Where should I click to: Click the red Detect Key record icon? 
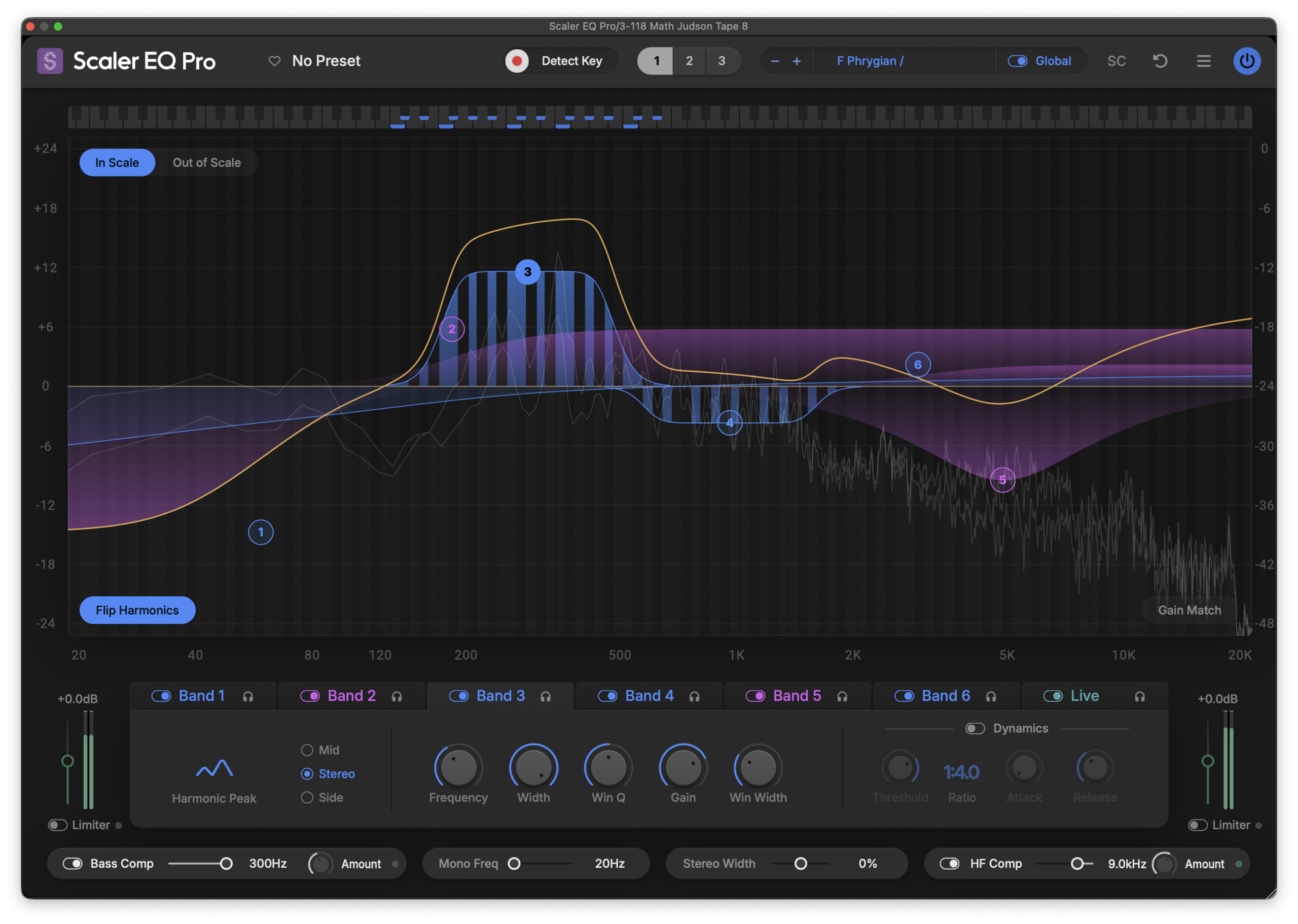pyautogui.click(x=517, y=61)
